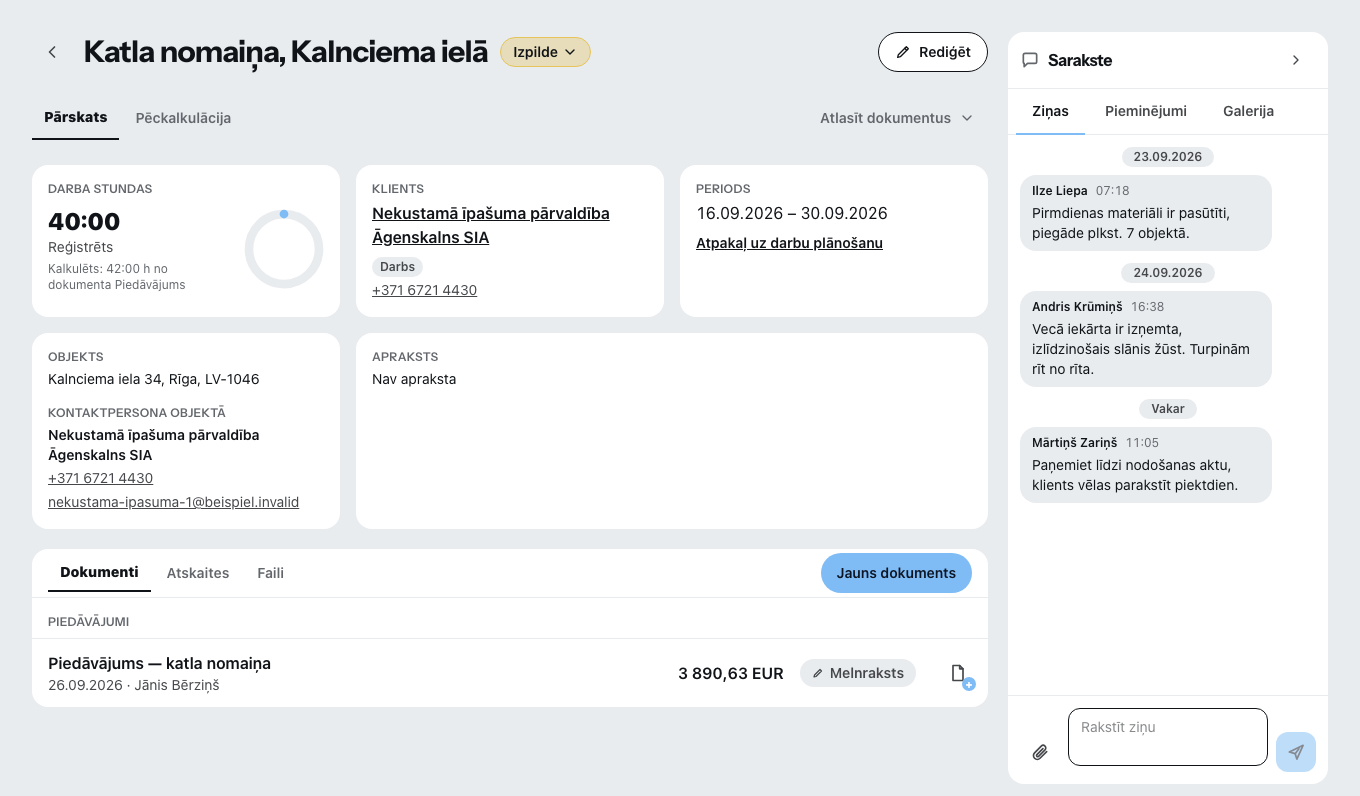This screenshot has width=1360, height=796.
Task: Click the 23.09.2026 date separator
Action: (x=1168, y=157)
